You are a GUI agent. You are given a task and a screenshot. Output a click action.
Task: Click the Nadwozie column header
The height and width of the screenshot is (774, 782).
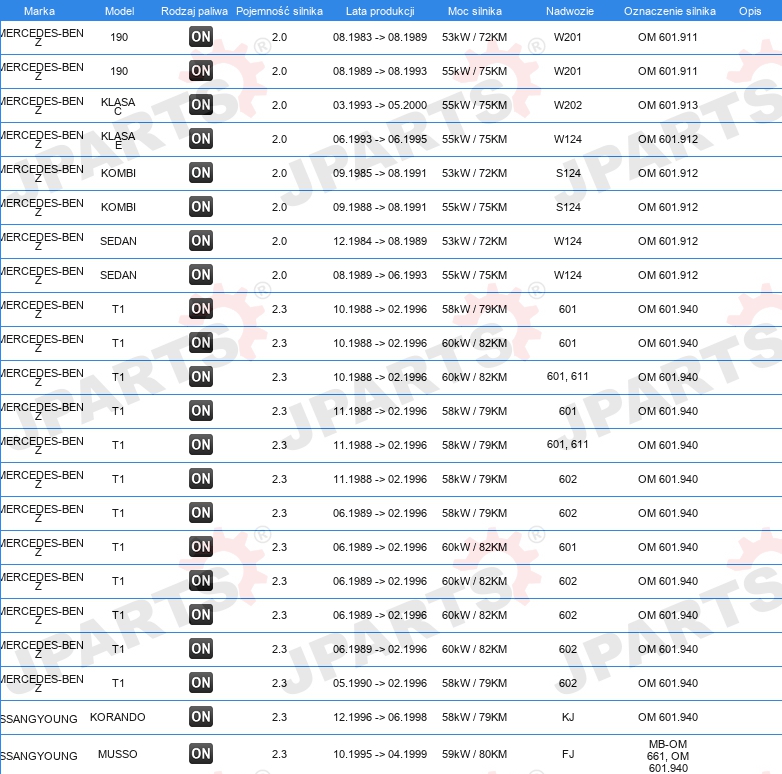pos(570,11)
